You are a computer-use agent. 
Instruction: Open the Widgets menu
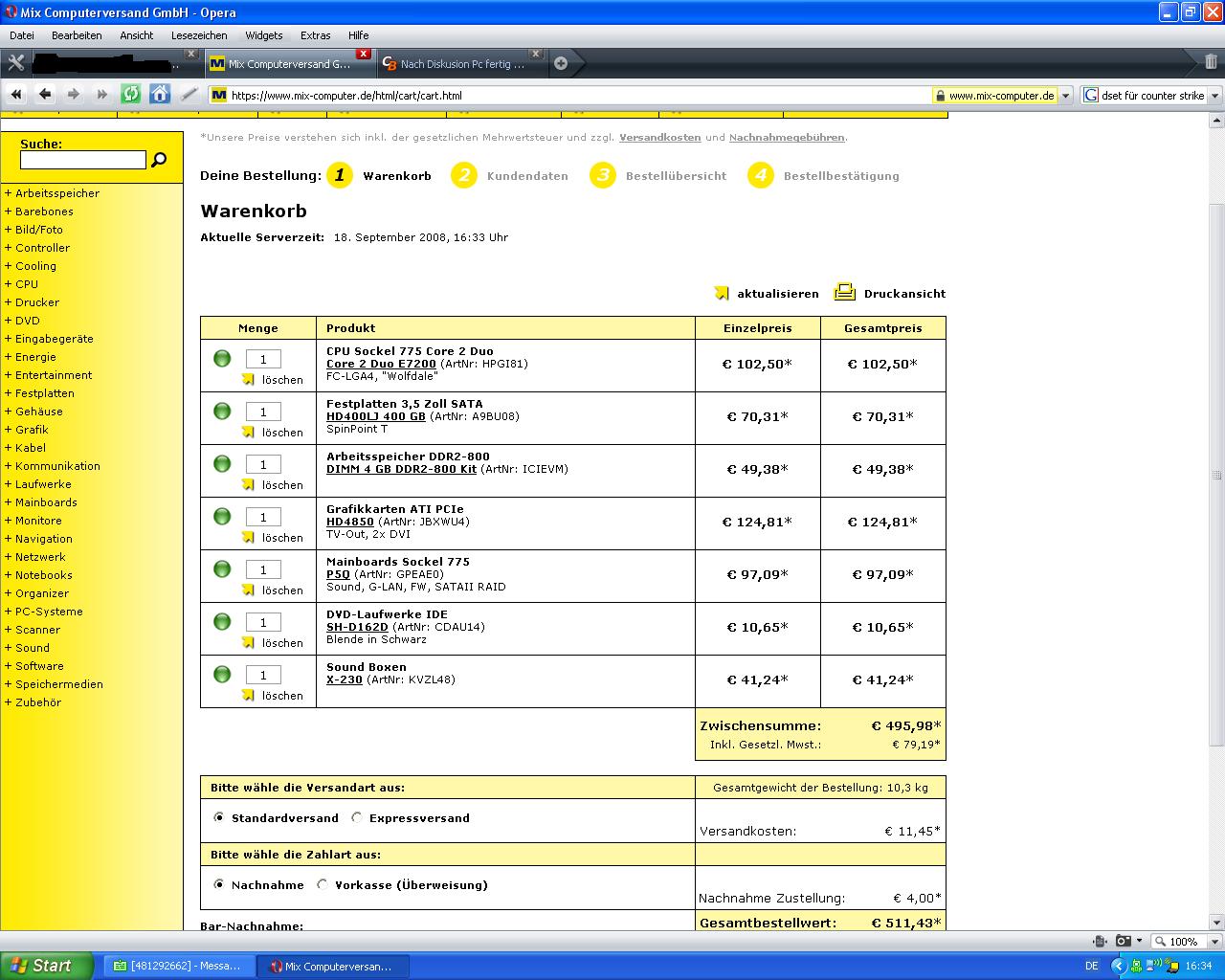coord(264,35)
